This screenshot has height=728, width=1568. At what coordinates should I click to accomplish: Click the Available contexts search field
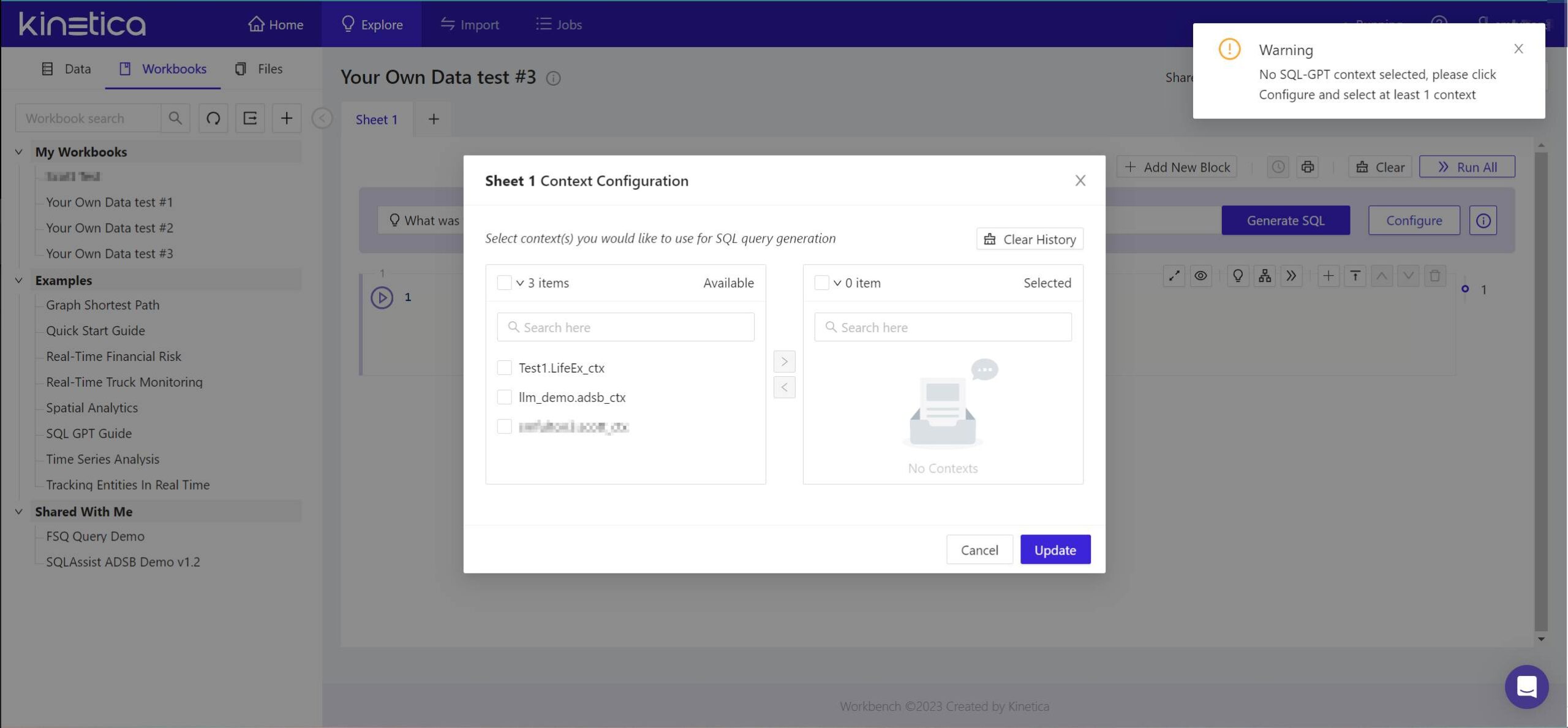pos(625,327)
